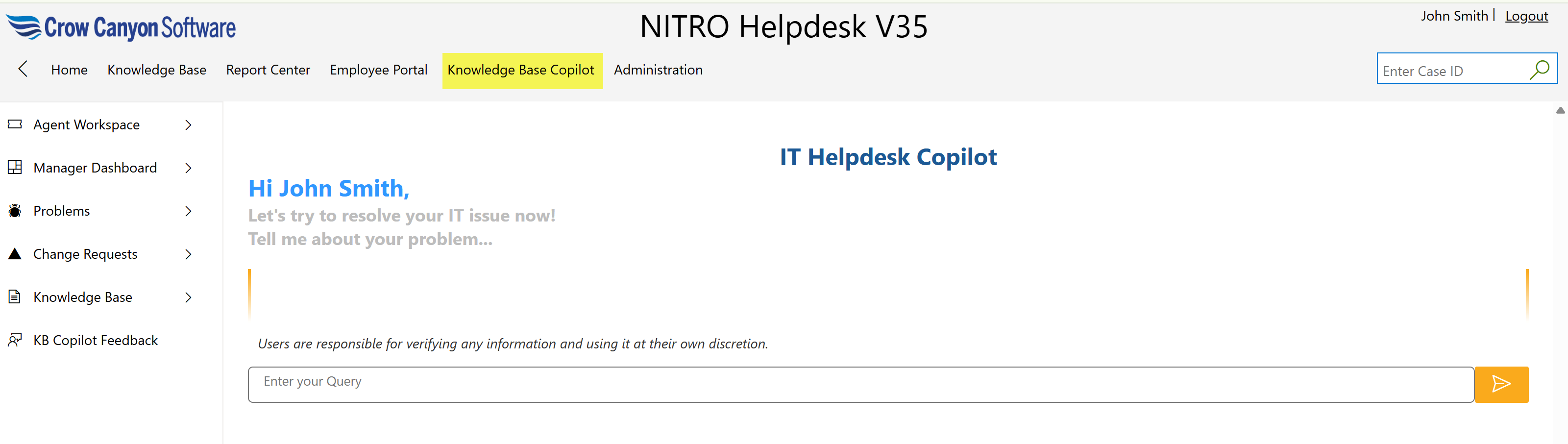Expand the Manager Dashboard chevron
1568x444 pixels.
click(188, 168)
